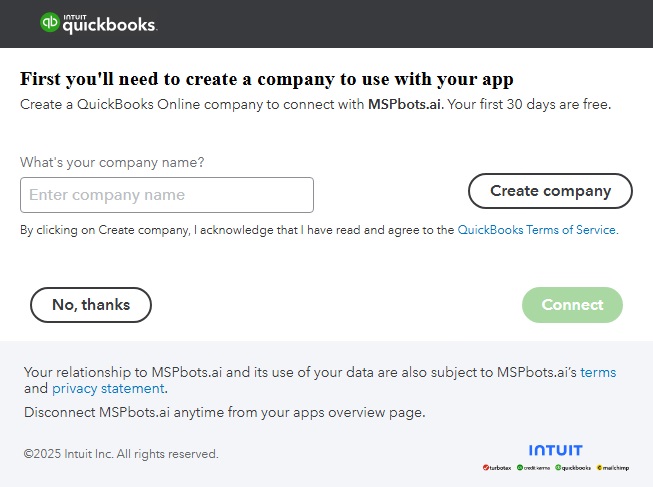Viewport: 653px width, 487px height.
Task: Click the page heading about creating a company
Action: click(267, 79)
